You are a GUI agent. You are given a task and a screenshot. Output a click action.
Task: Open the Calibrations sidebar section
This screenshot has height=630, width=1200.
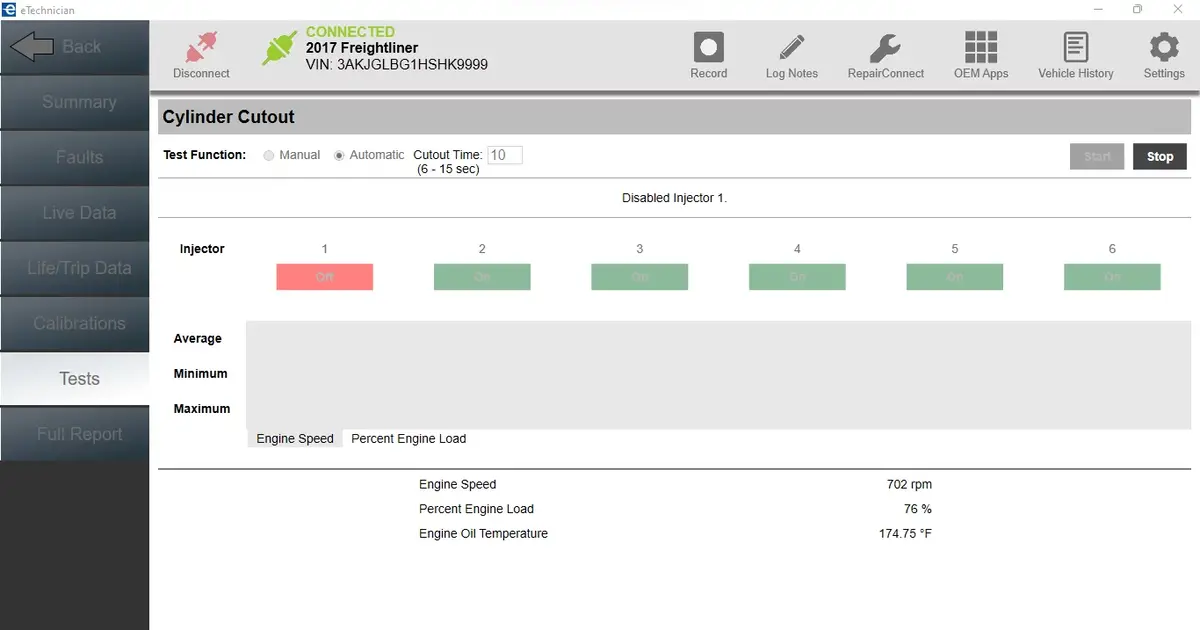74,324
